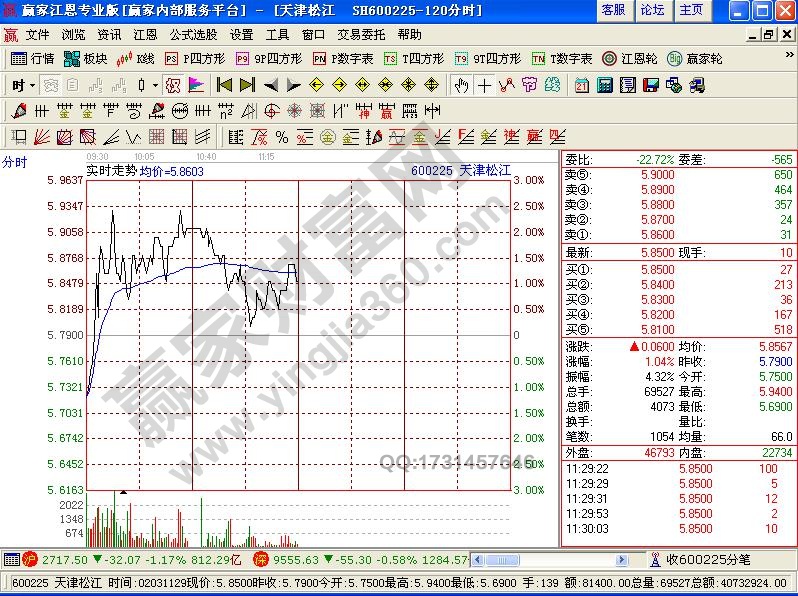Expand the candlestick style dropdown arrow
This screenshot has height=596, width=798.
click(x=155, y=85)
